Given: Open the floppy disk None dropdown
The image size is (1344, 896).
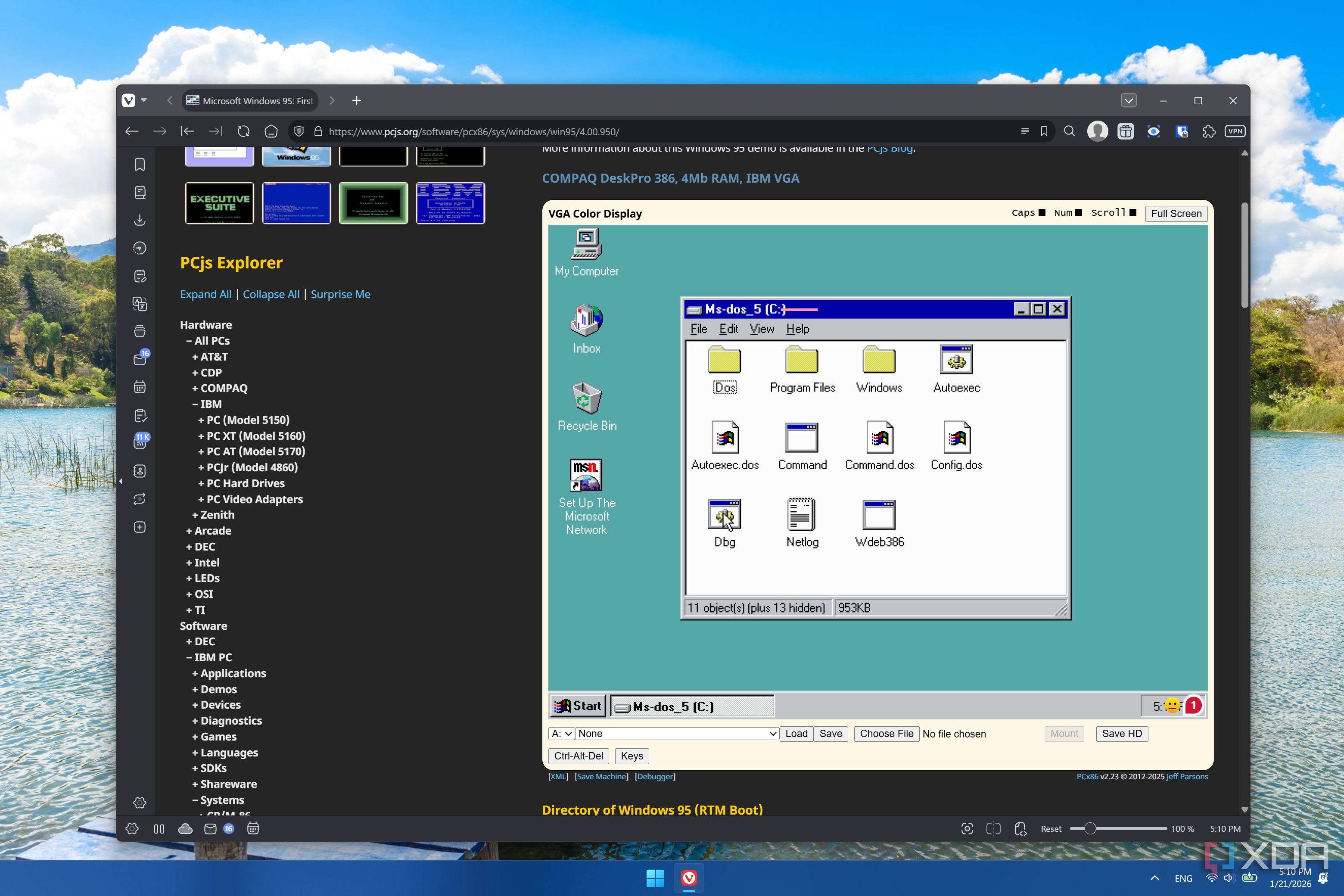Looking at the screenshot, I should click(677, 734).
